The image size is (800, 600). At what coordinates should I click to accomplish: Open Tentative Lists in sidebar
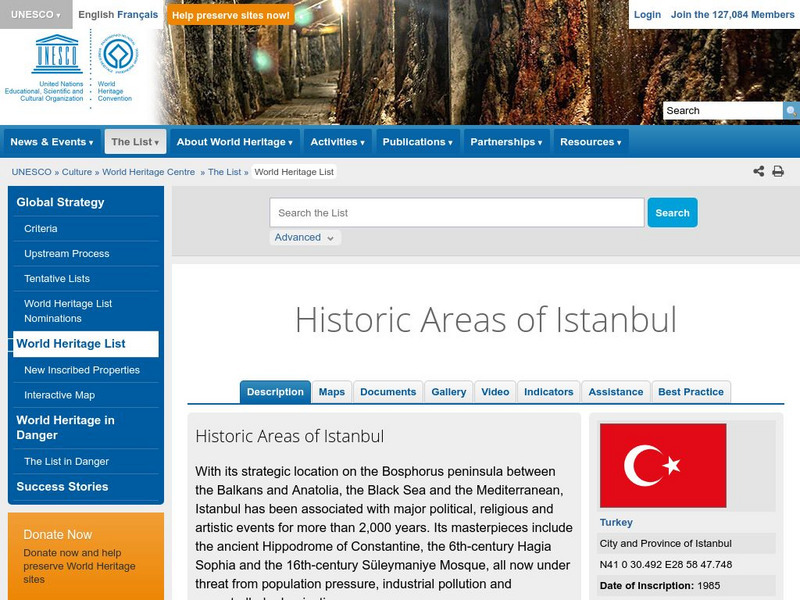[57, 279]
